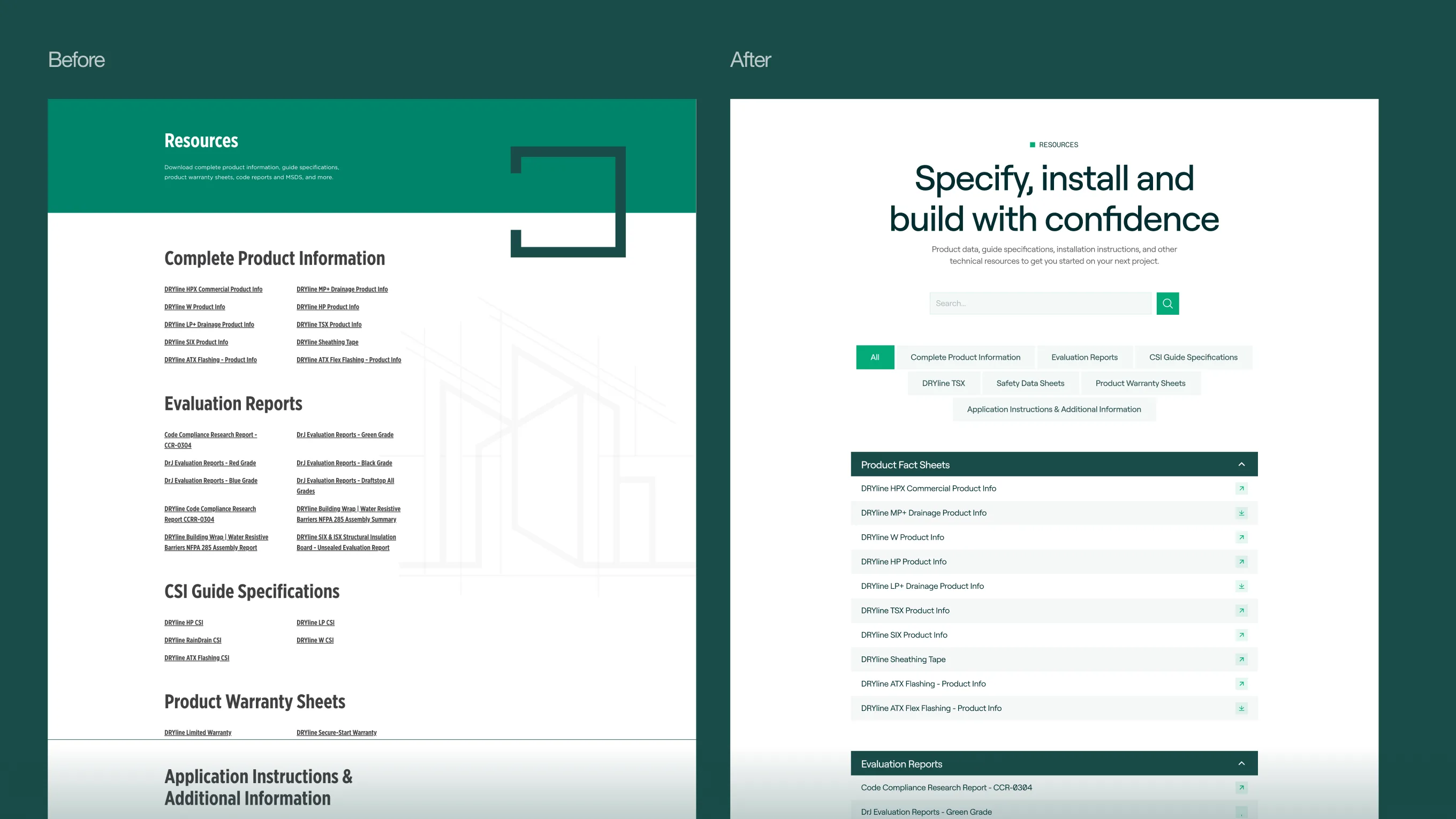Select the DRYline TSX filter tab
This screenshot has width=1456, height=819.
[943, 383]
